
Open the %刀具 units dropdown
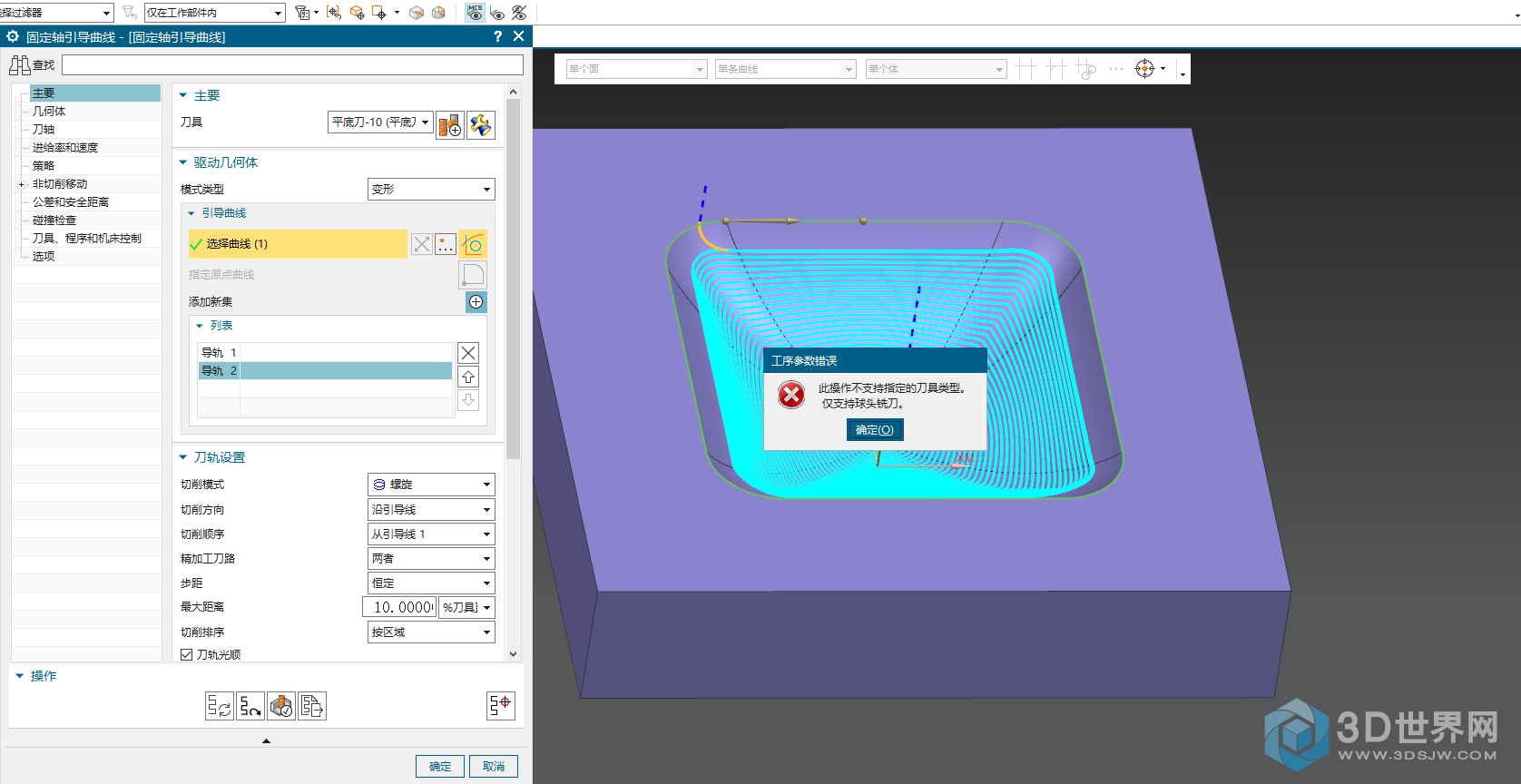pos(466,608)
